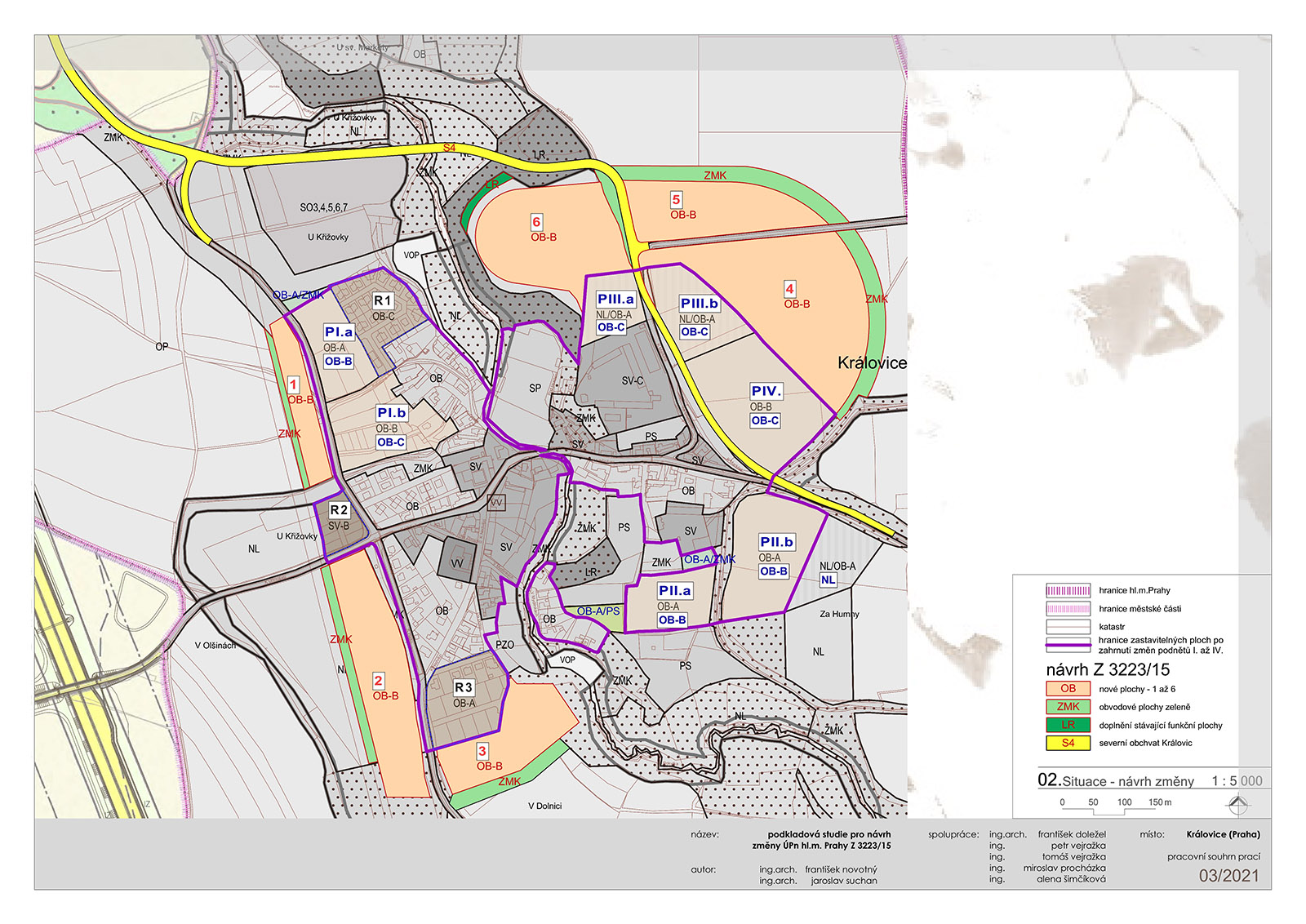The height and width of the screenshot is (924, 1306).
Task: Click collaborator name alena šimčíková
Action: 1072,879
